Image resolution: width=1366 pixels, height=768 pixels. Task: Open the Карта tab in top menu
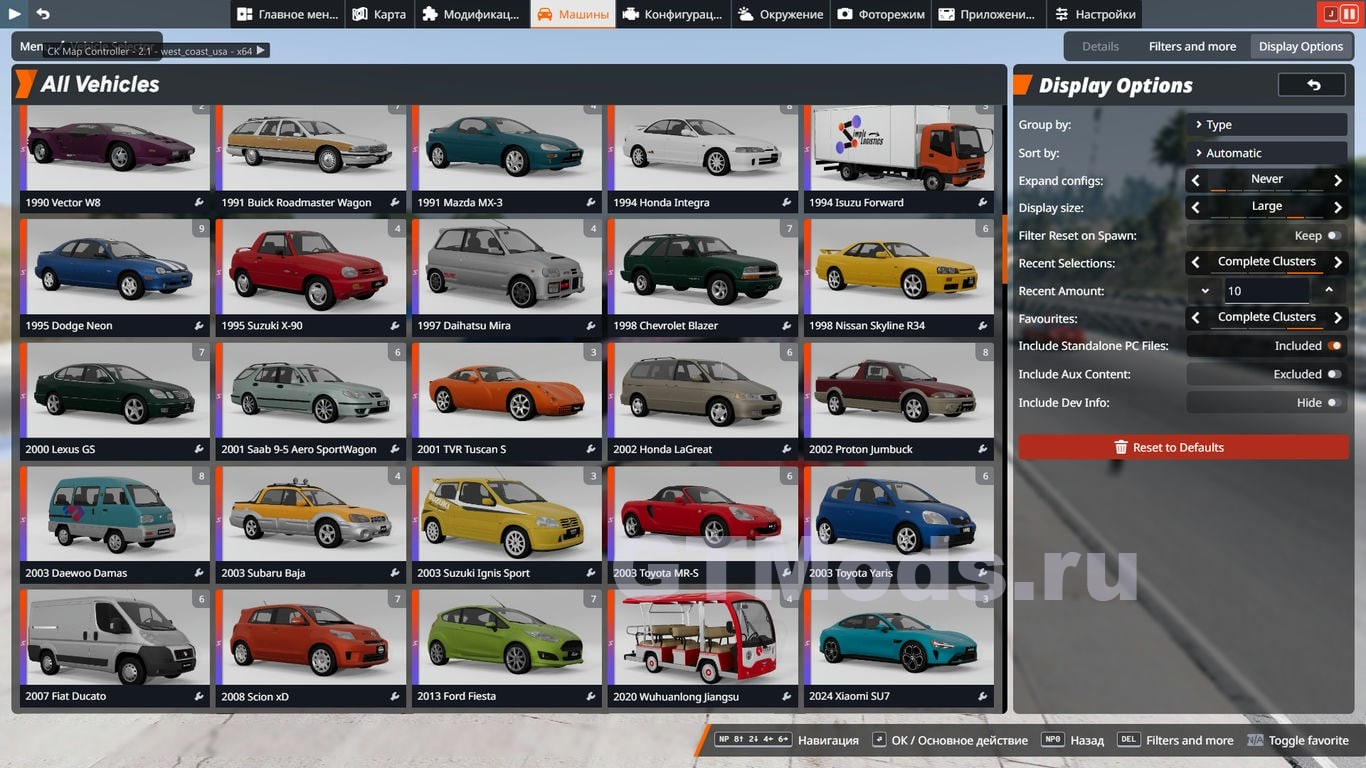pos(379,14)
